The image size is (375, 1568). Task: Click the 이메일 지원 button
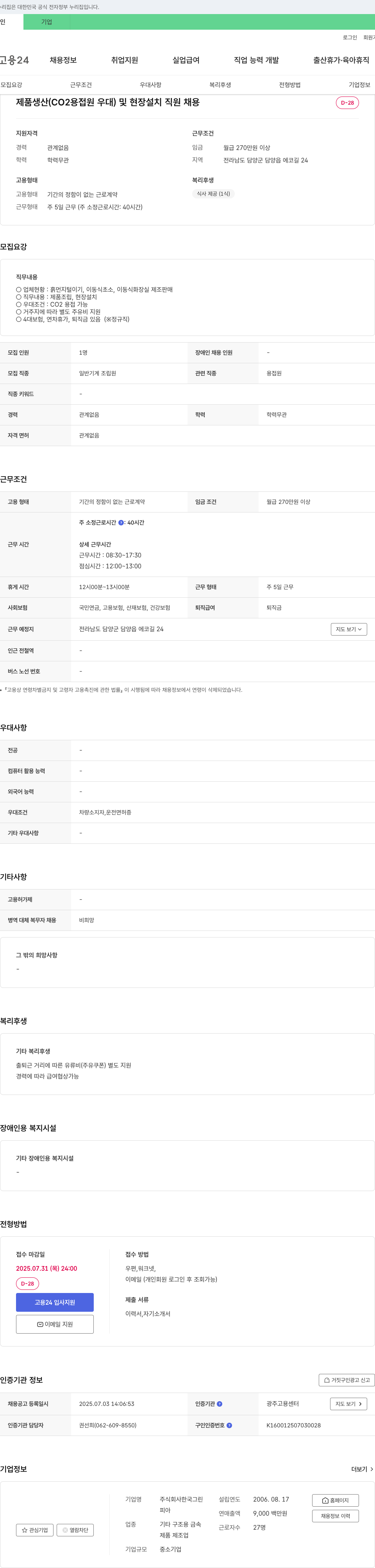(55, 1325)
